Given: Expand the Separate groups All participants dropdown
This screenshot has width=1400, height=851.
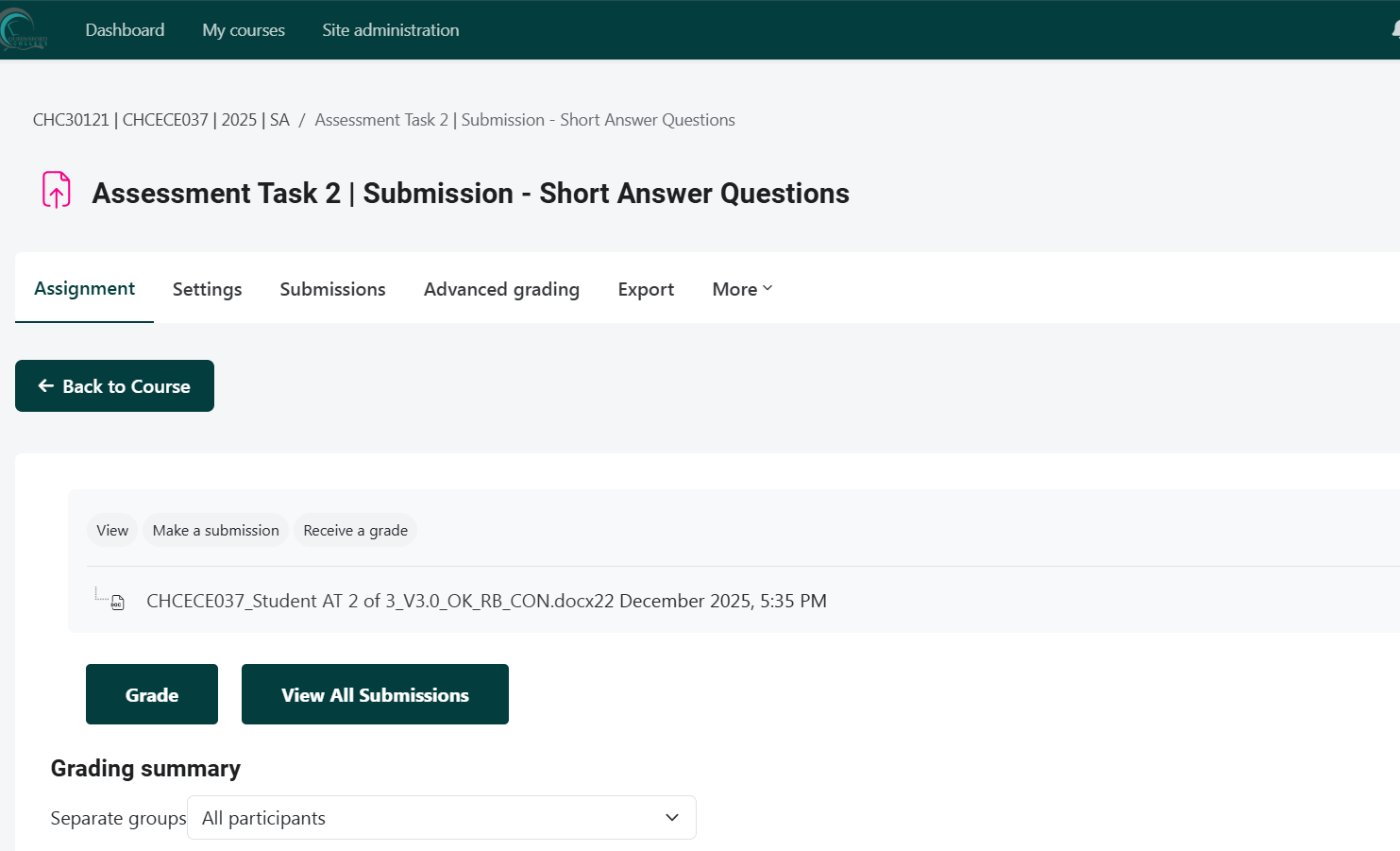Looking at the screenshot, I should click(441, 818).
